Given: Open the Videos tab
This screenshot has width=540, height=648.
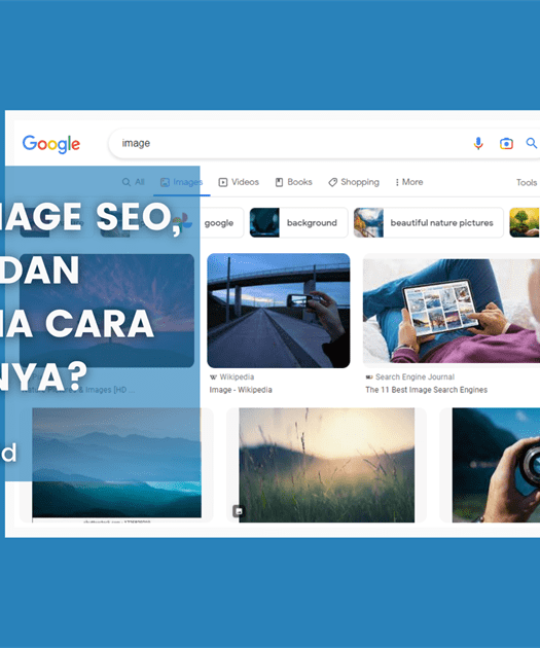Looking at the screenshot, I should (238, 182).
